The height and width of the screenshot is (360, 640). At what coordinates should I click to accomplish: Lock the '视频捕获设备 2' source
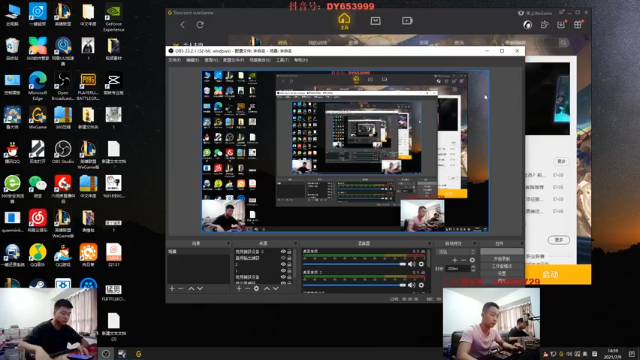(x=289, y=251)
